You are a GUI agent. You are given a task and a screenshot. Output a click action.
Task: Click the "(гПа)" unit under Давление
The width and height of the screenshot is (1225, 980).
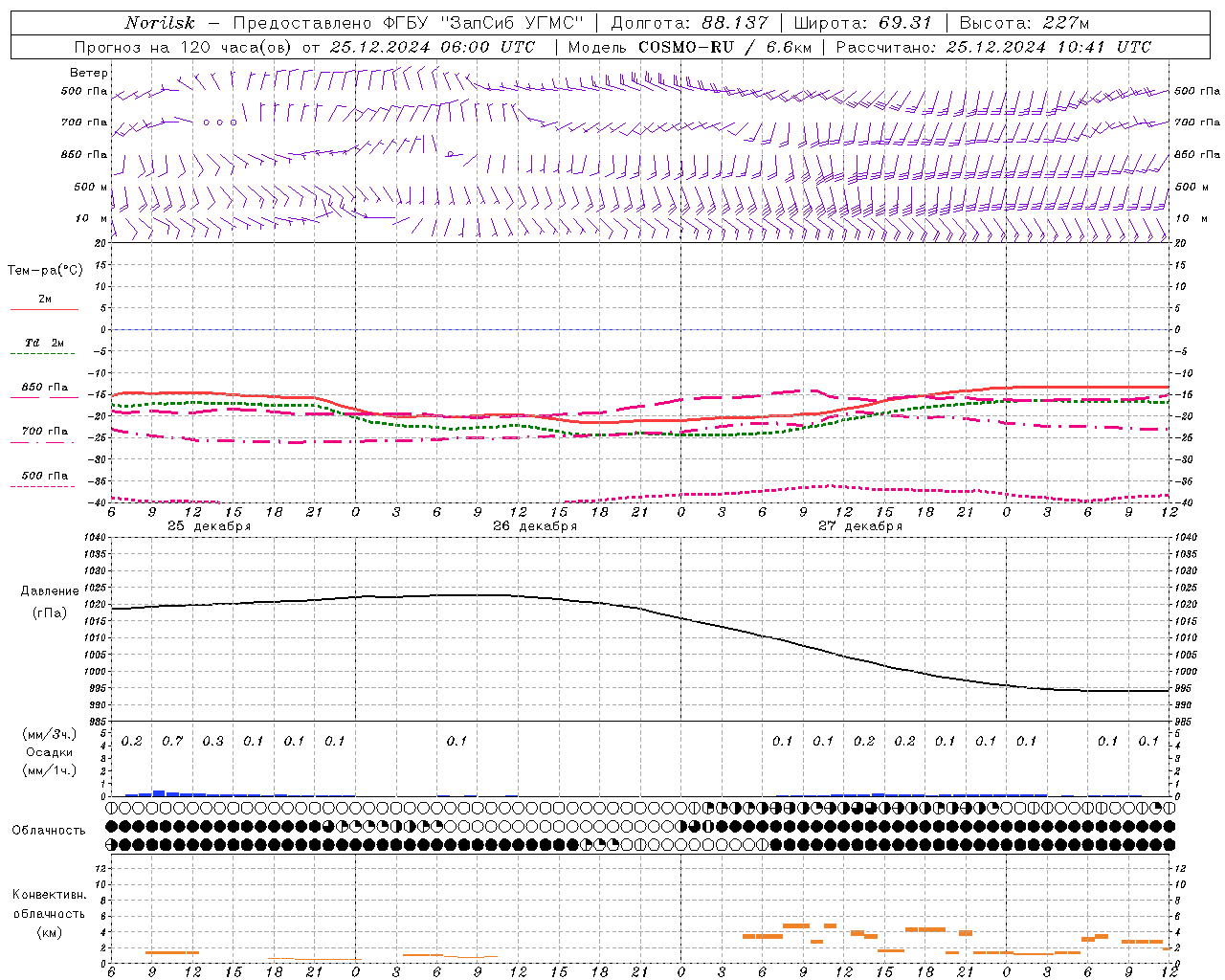pos(50,612)
